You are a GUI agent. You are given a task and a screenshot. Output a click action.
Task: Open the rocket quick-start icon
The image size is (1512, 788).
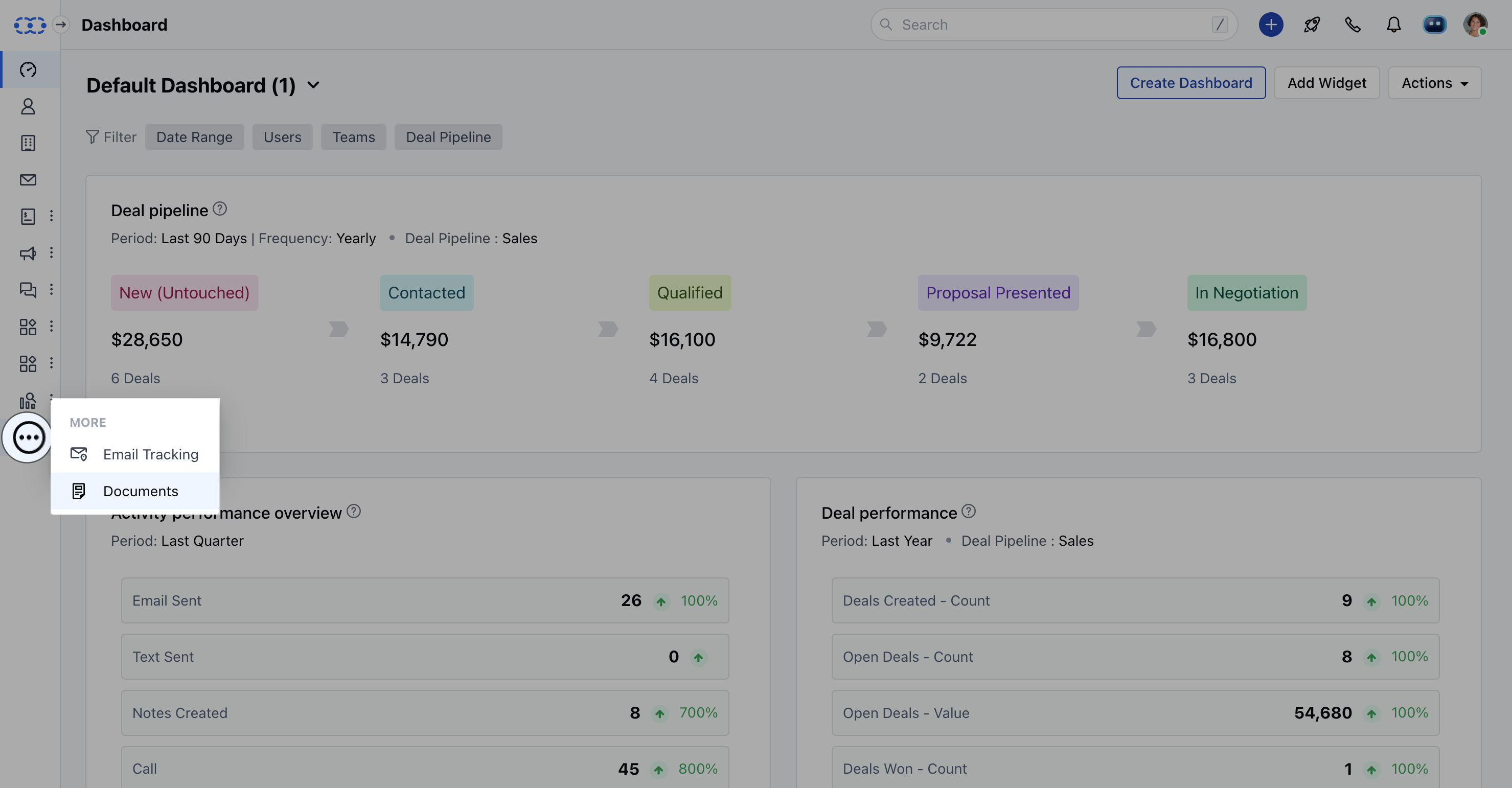[1311, 25]
